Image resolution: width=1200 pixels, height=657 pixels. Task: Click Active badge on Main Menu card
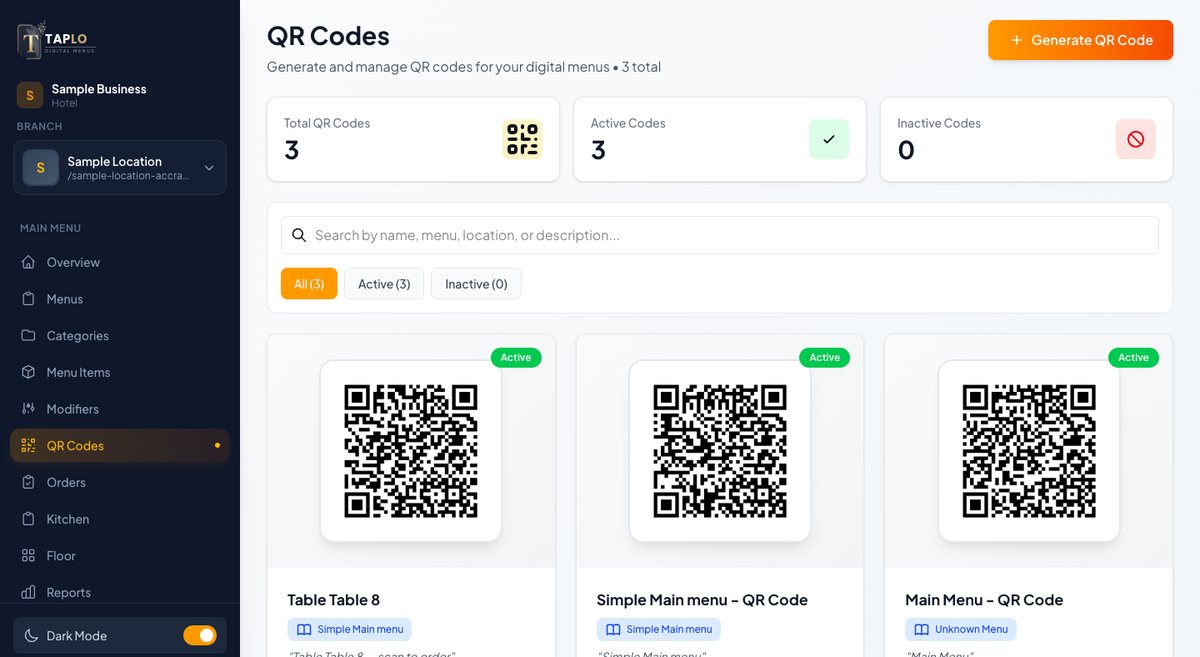(1134, 357)
